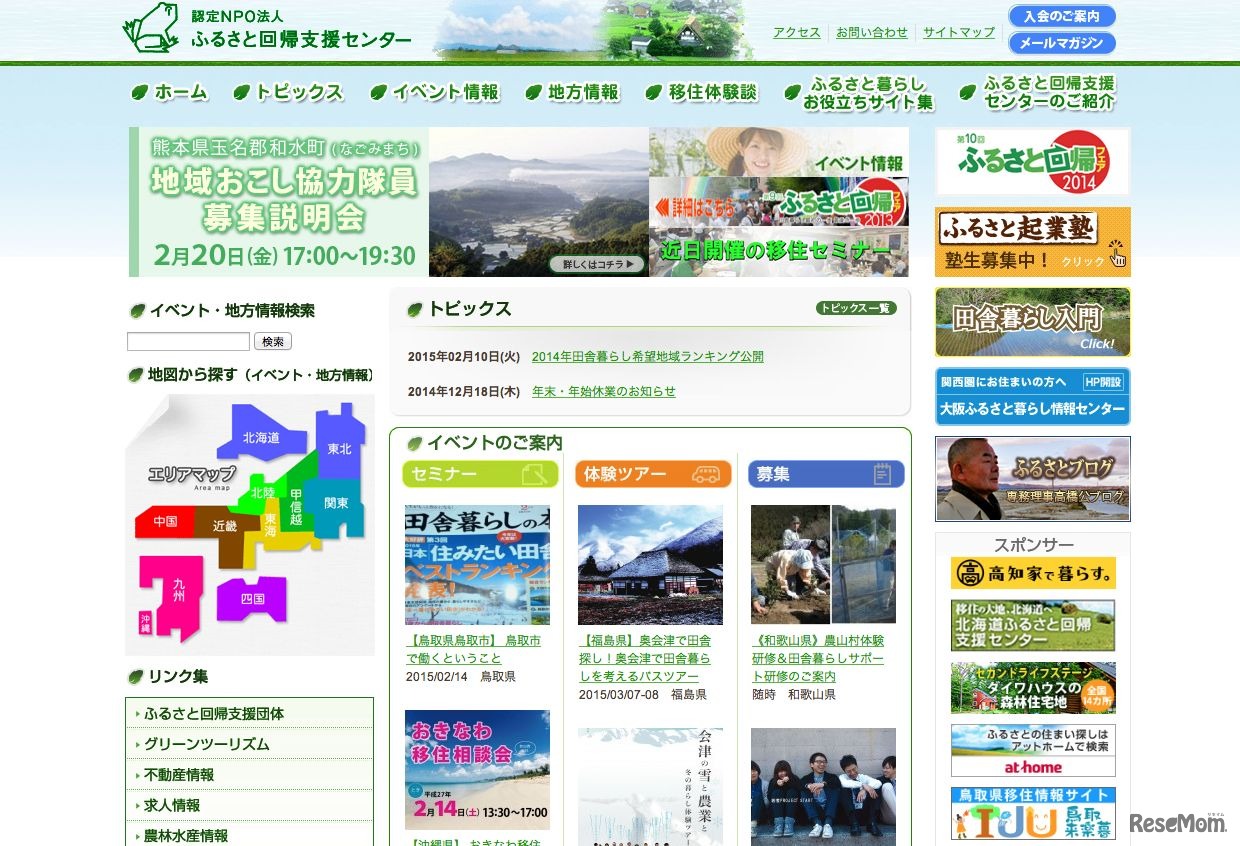Click the 検索 search button
Screen dimensions: 1240x846
[x=273, y=340]
